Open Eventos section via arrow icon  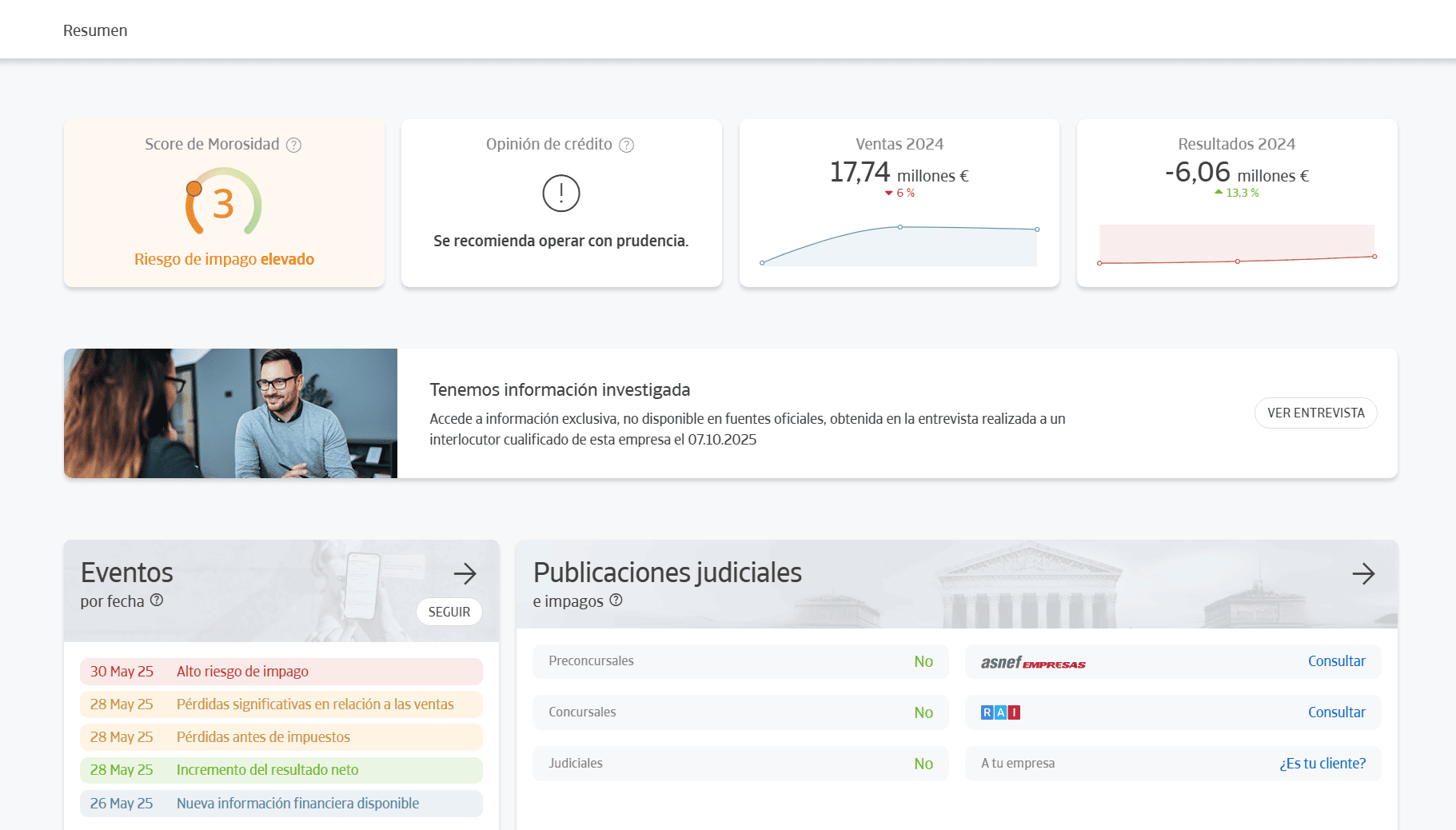pyautogui.click(x=465, y=573)
